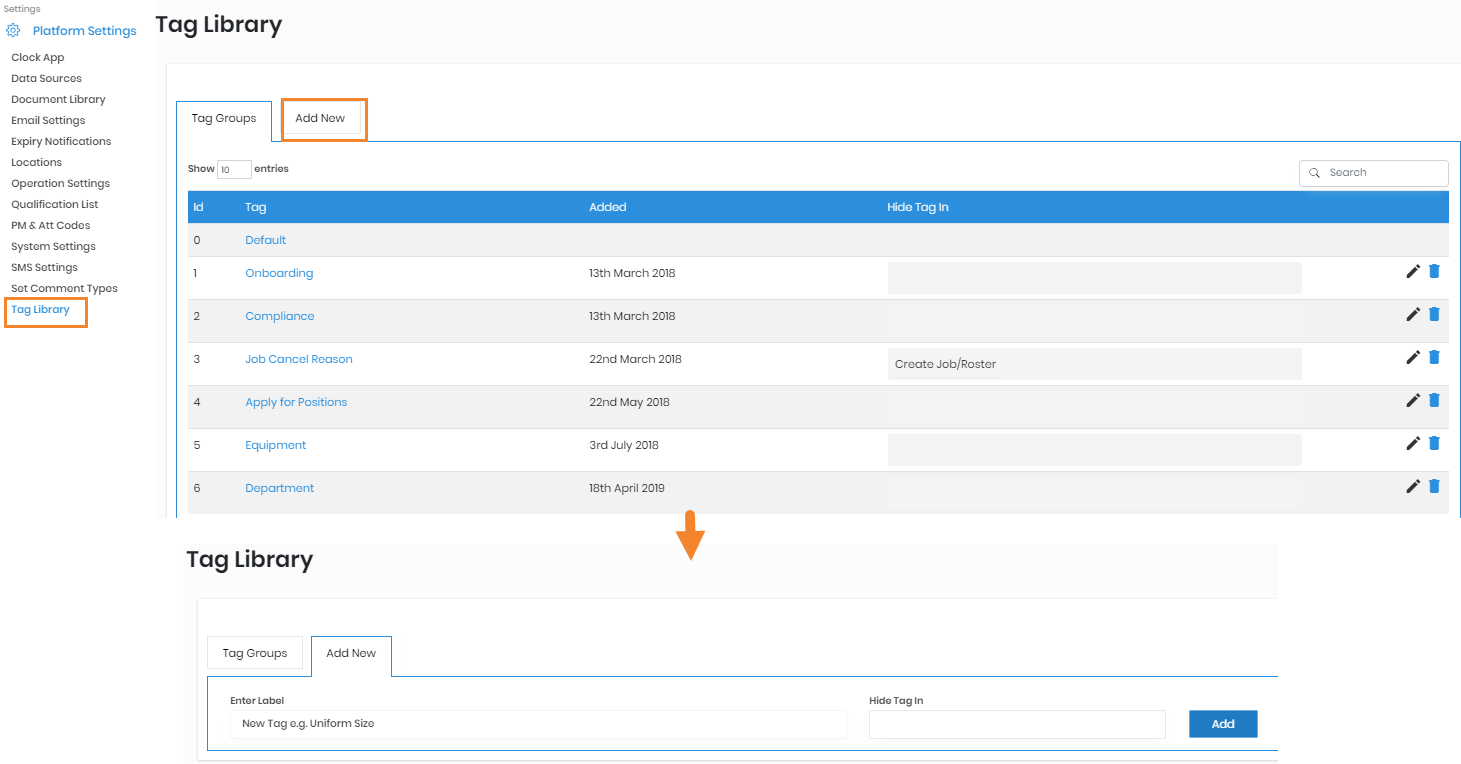Image resolution: width=1461 pixels, height=764 pixels.
Task: Open Email Settings from the sidebar
Action: click(x=48, y=120)
